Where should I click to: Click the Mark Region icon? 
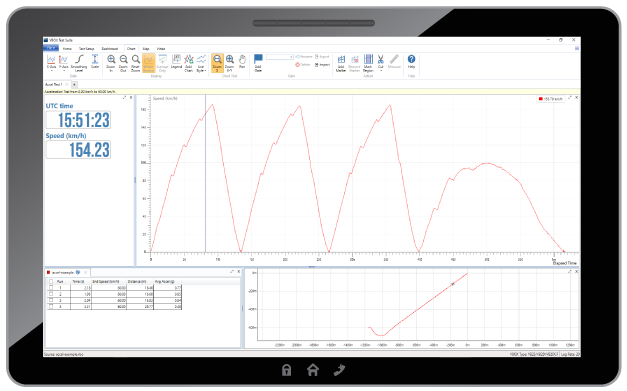tap(368, 59)
